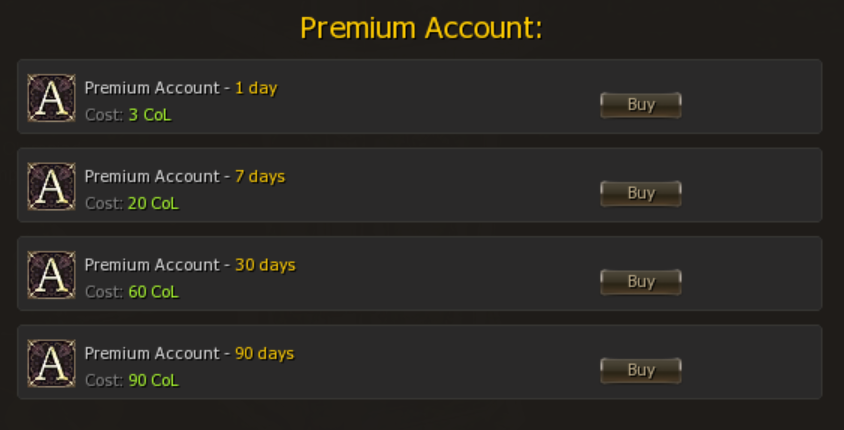
Task: Click the '3 CoL' cost value
Action: point(150,115)
